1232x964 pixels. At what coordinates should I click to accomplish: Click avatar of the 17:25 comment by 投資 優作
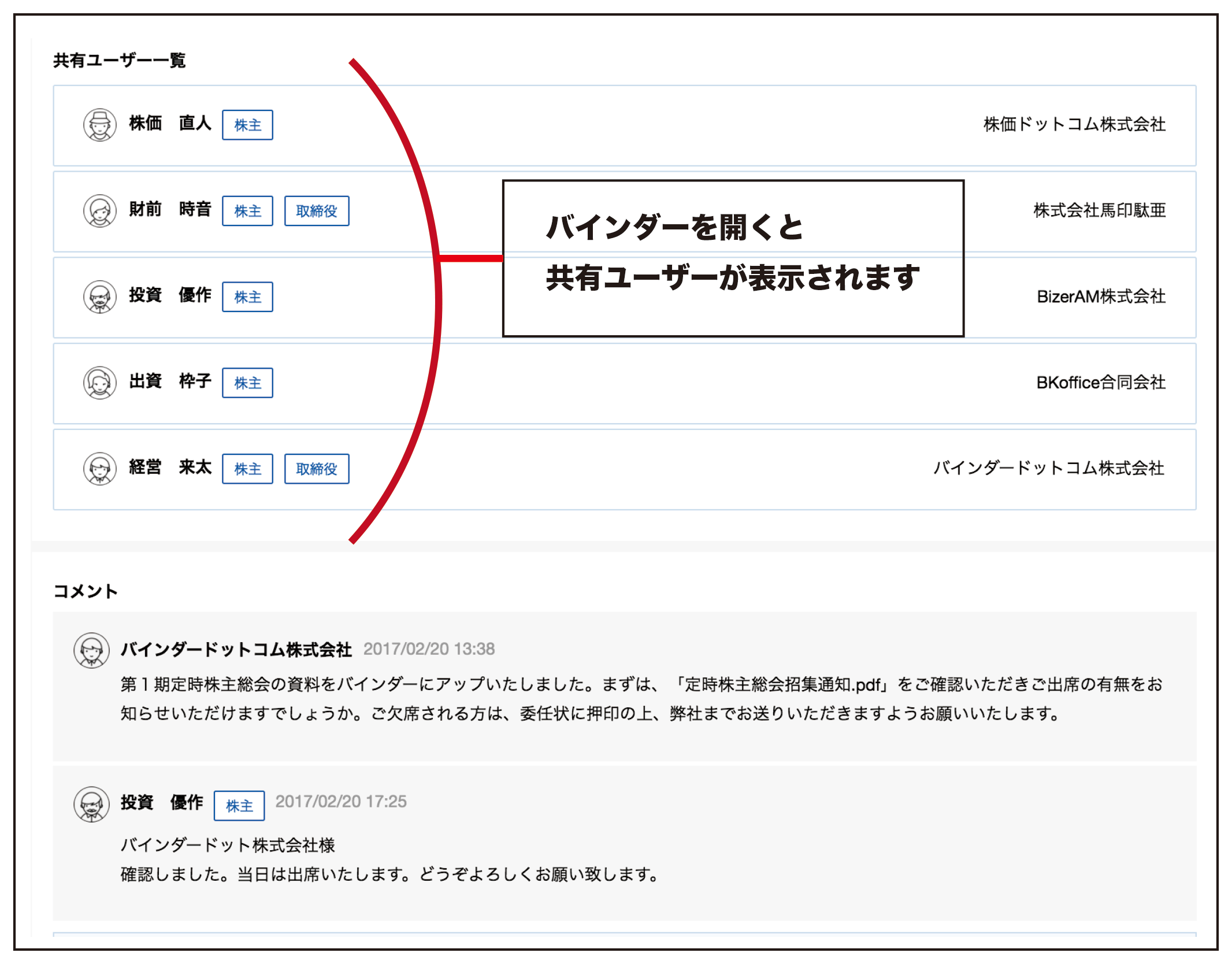(x=91, y=804)
